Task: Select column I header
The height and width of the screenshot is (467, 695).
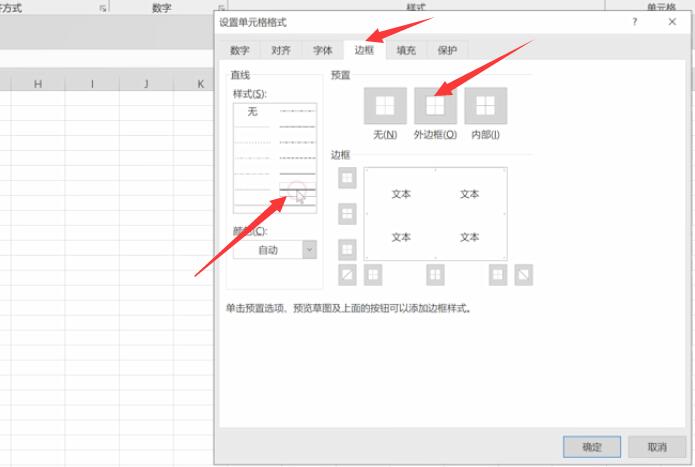Action: [92, 84]
